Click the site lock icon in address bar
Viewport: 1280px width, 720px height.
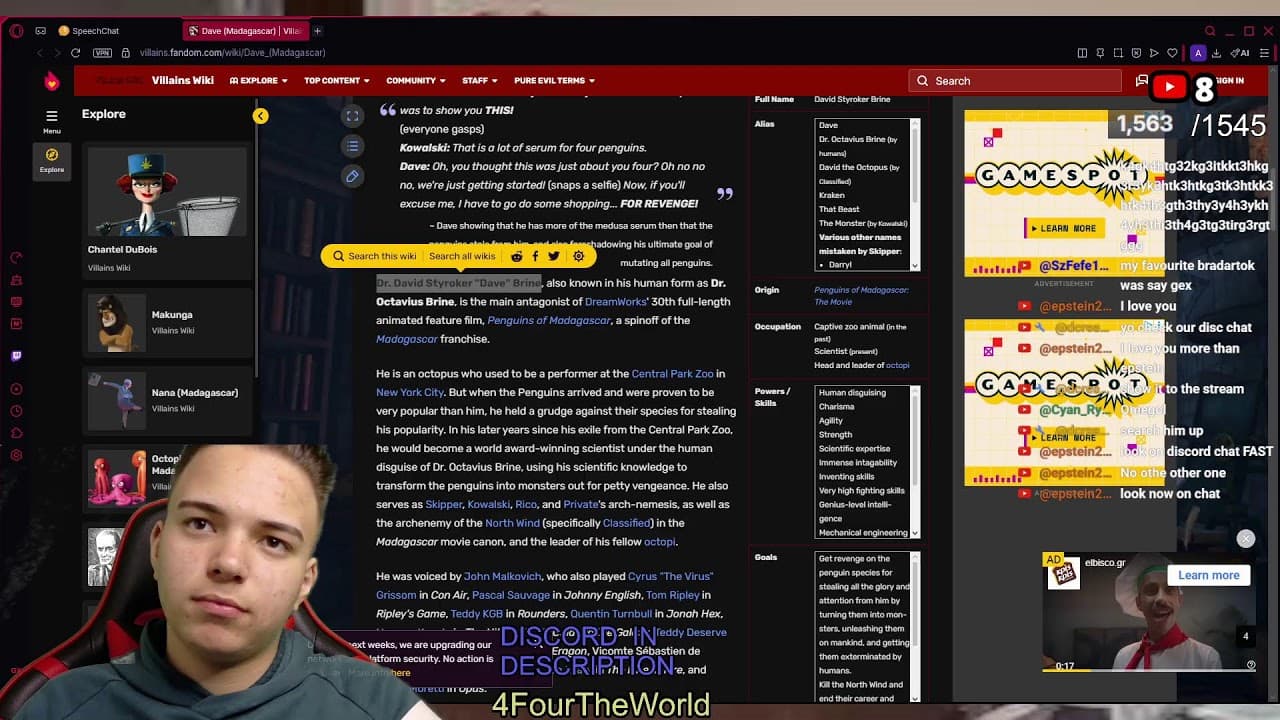(x=125, y=52)
